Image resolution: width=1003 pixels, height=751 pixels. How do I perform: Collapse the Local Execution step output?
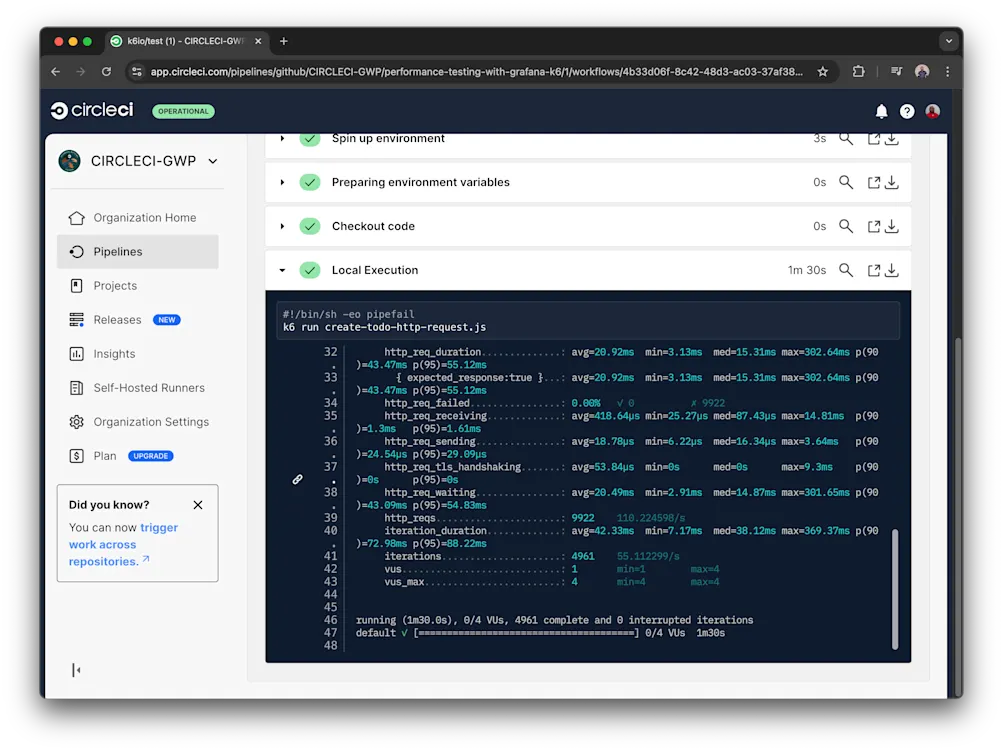pyautogui.click(x=281, y=269)
